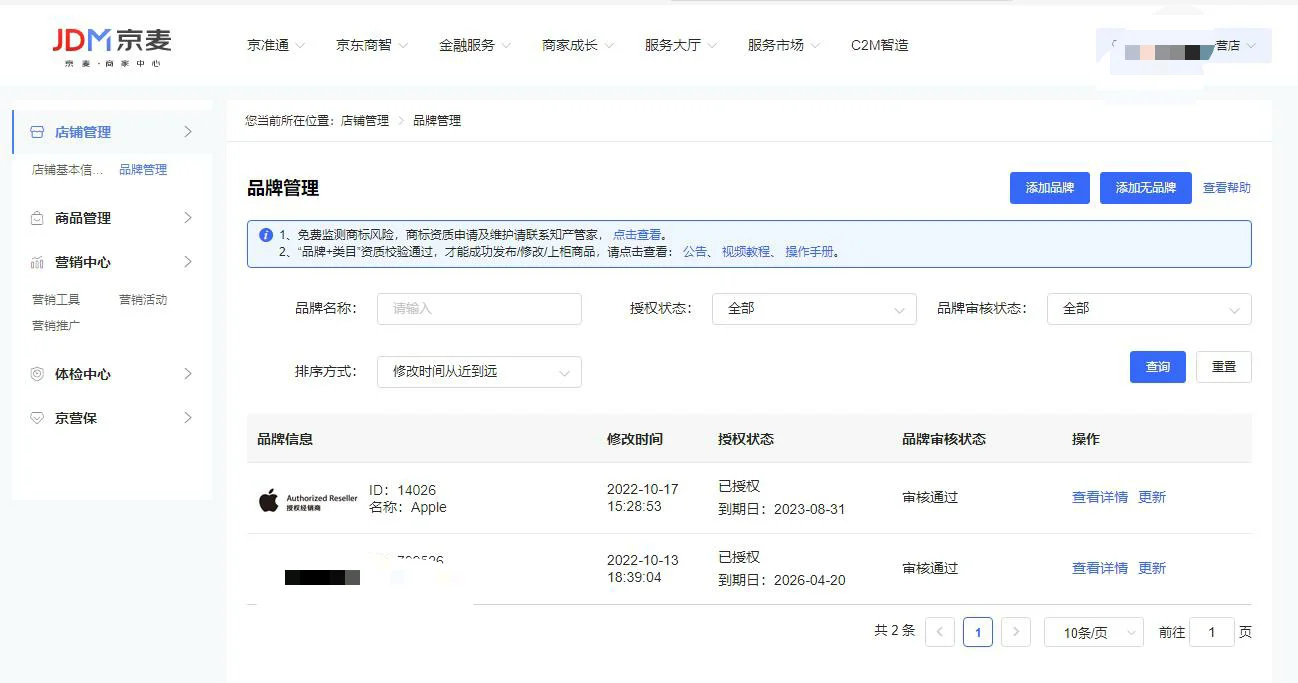The height and width of the screenshot is (683, 1298).
Task: Click the 查询 search button
Action: click(1157, 367)
